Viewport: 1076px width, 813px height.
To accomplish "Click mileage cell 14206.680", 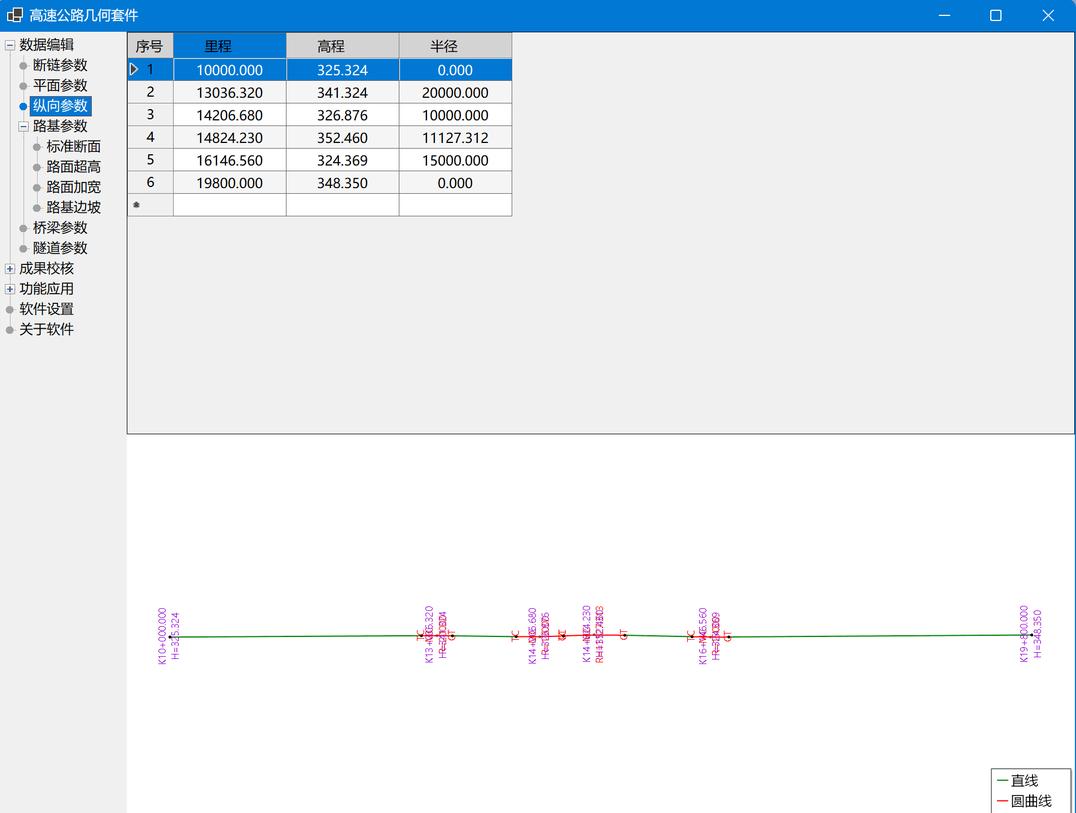I will [x=230, y=115].
